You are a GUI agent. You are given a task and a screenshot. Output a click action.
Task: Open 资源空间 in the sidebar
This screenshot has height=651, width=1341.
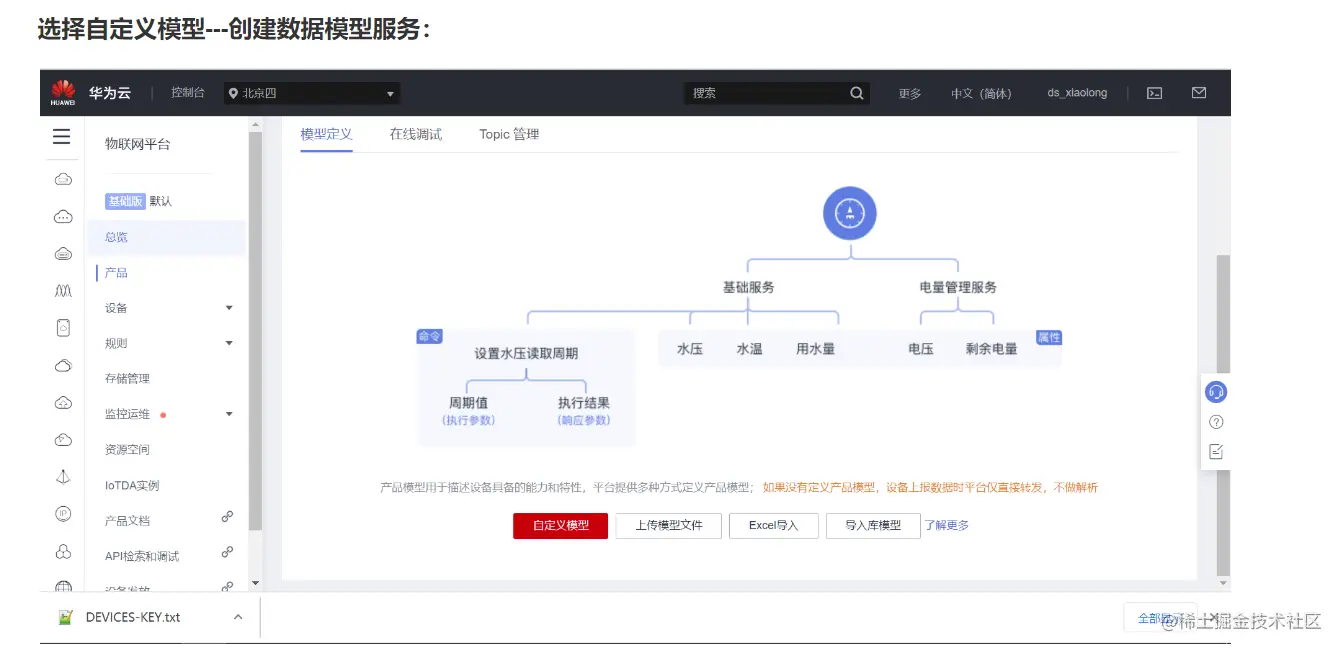point(127,450)
